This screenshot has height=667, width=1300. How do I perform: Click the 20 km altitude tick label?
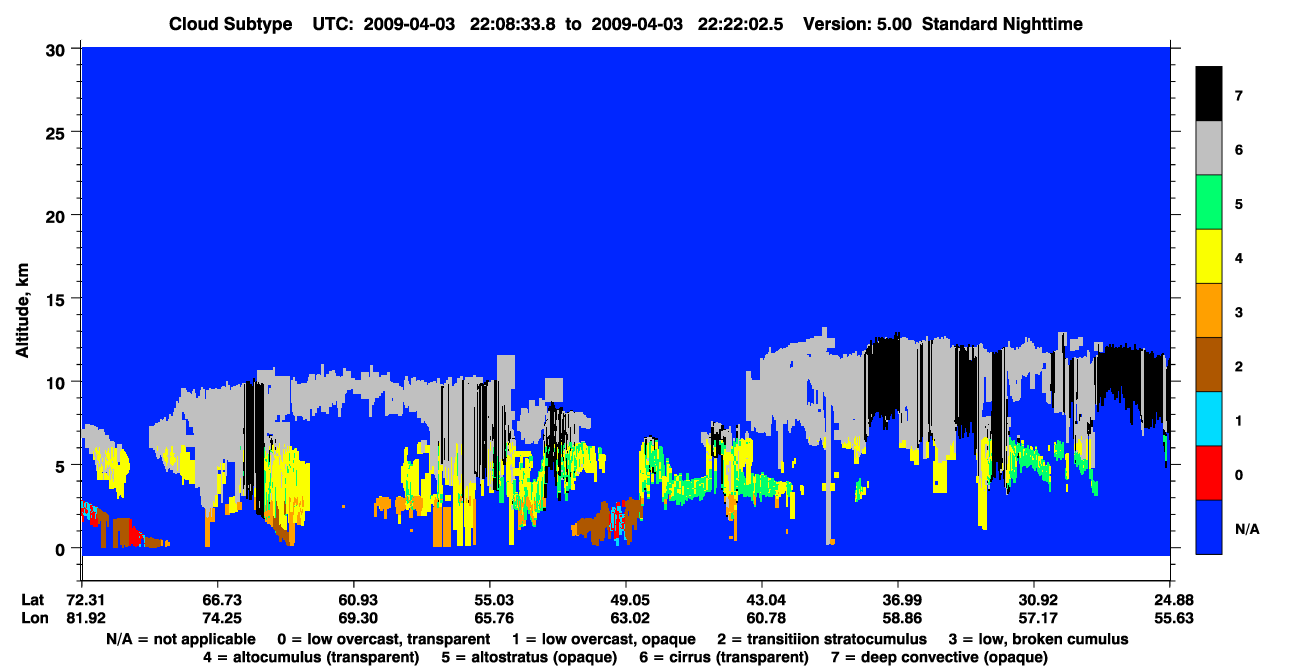click(58, 215)
